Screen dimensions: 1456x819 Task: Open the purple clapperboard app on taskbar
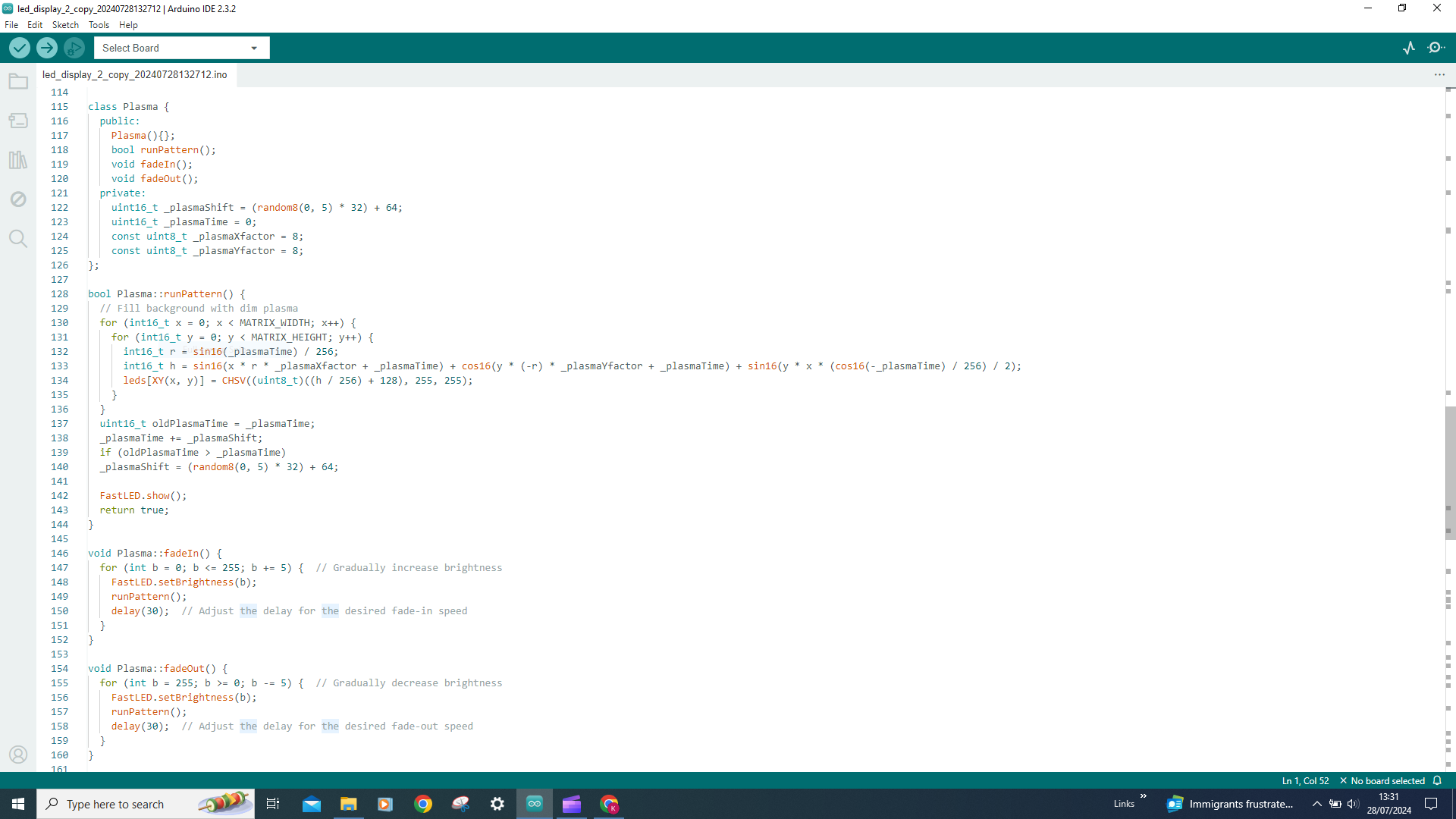pos(572,804)
